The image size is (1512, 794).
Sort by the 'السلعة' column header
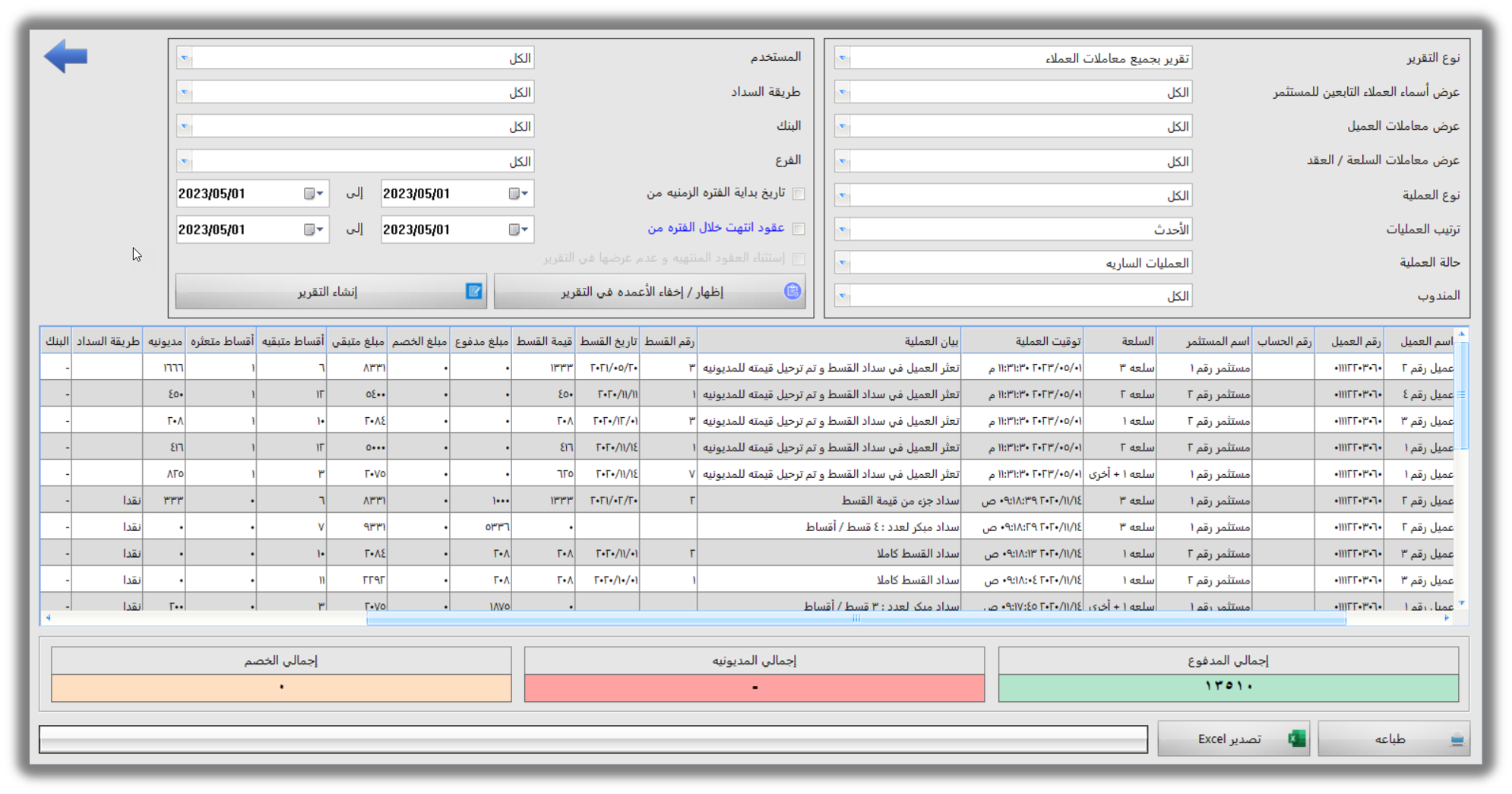click(1121, 342)
